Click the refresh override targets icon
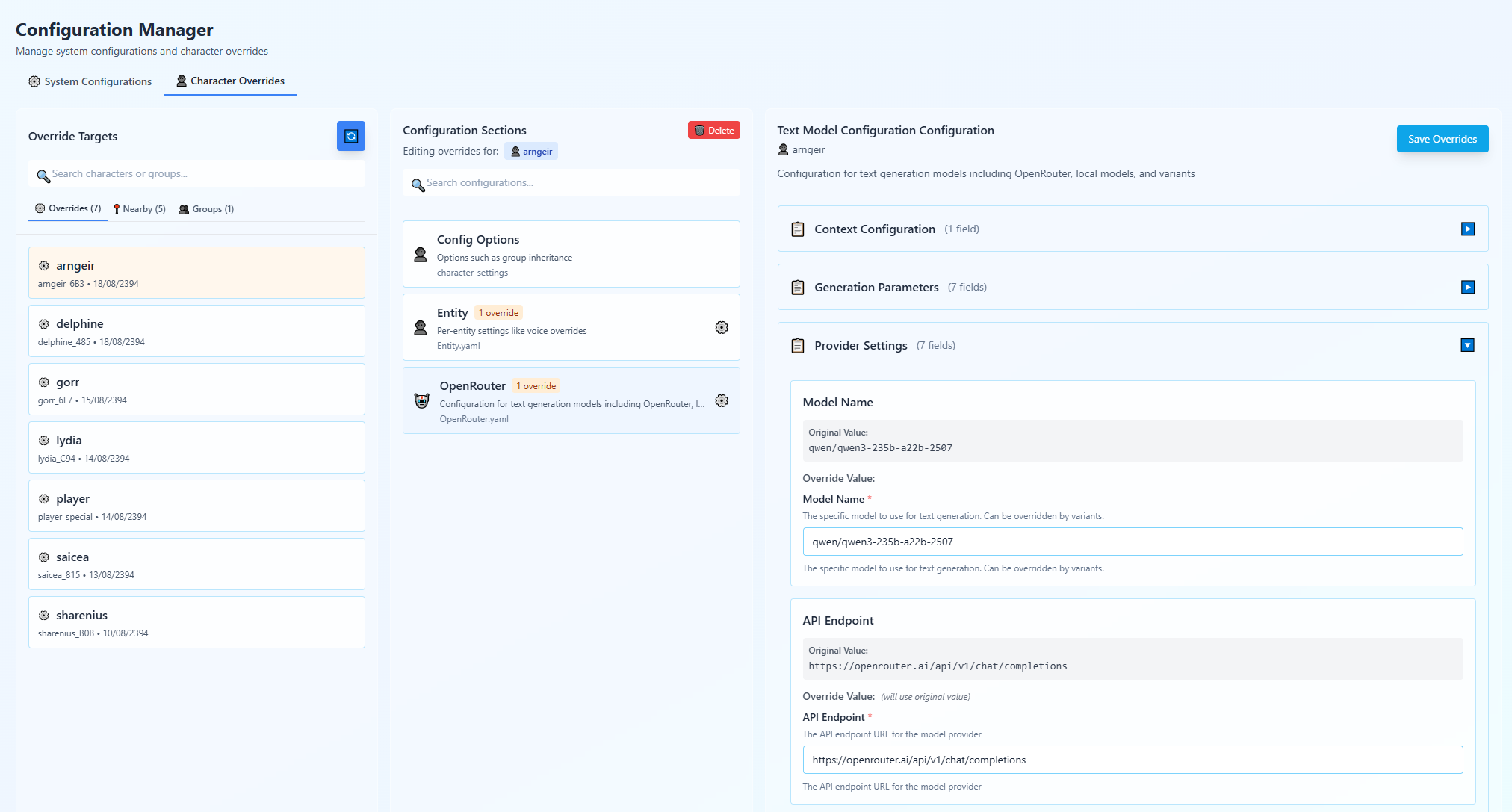Viewport: 1512px width, 812px height. pyautogui.click(x=350, y=136)
